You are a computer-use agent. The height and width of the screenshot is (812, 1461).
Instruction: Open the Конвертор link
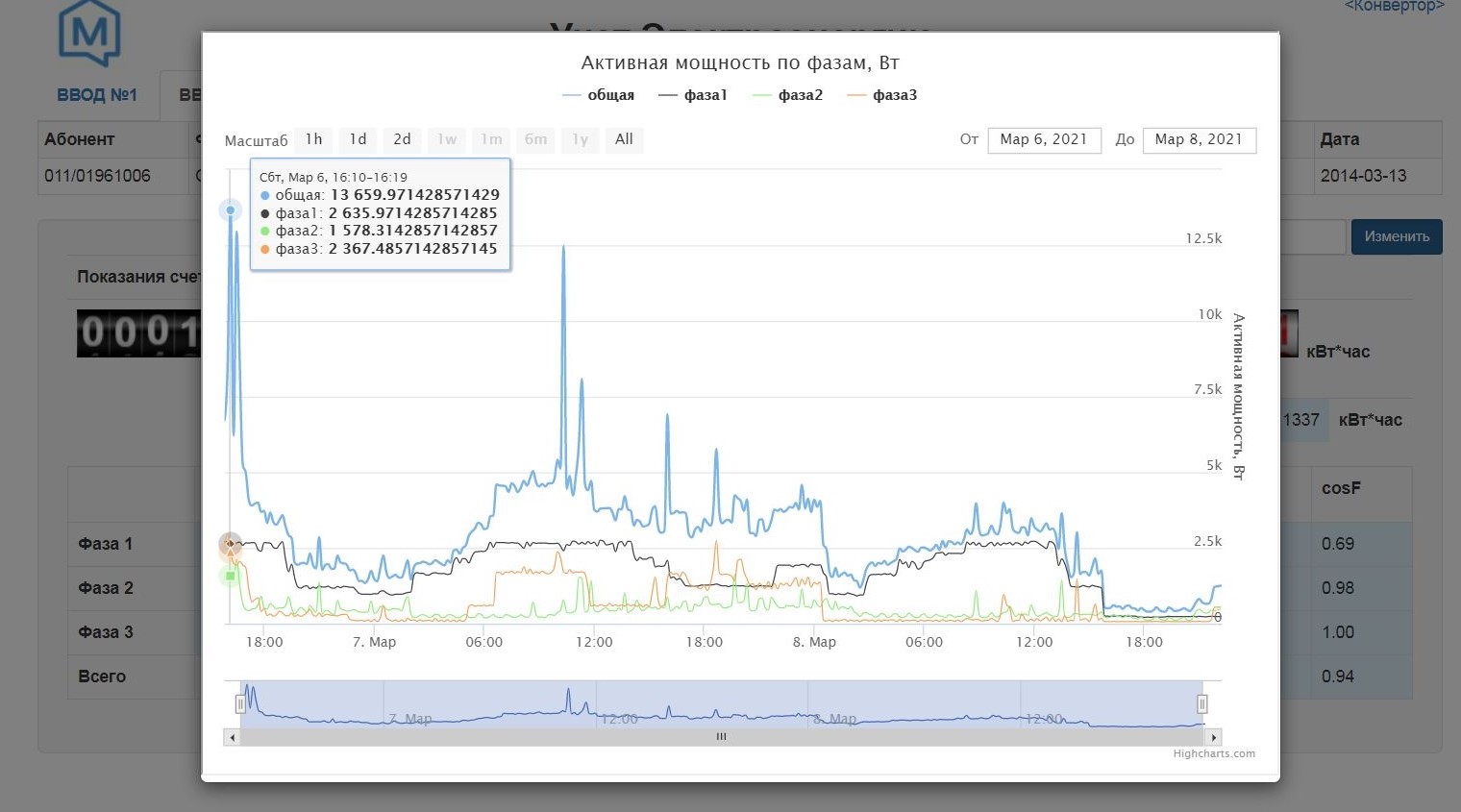point(1395,7)
